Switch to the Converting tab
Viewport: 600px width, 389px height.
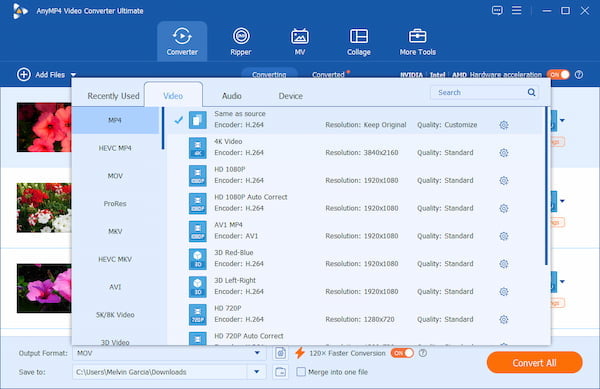(269, 74)
